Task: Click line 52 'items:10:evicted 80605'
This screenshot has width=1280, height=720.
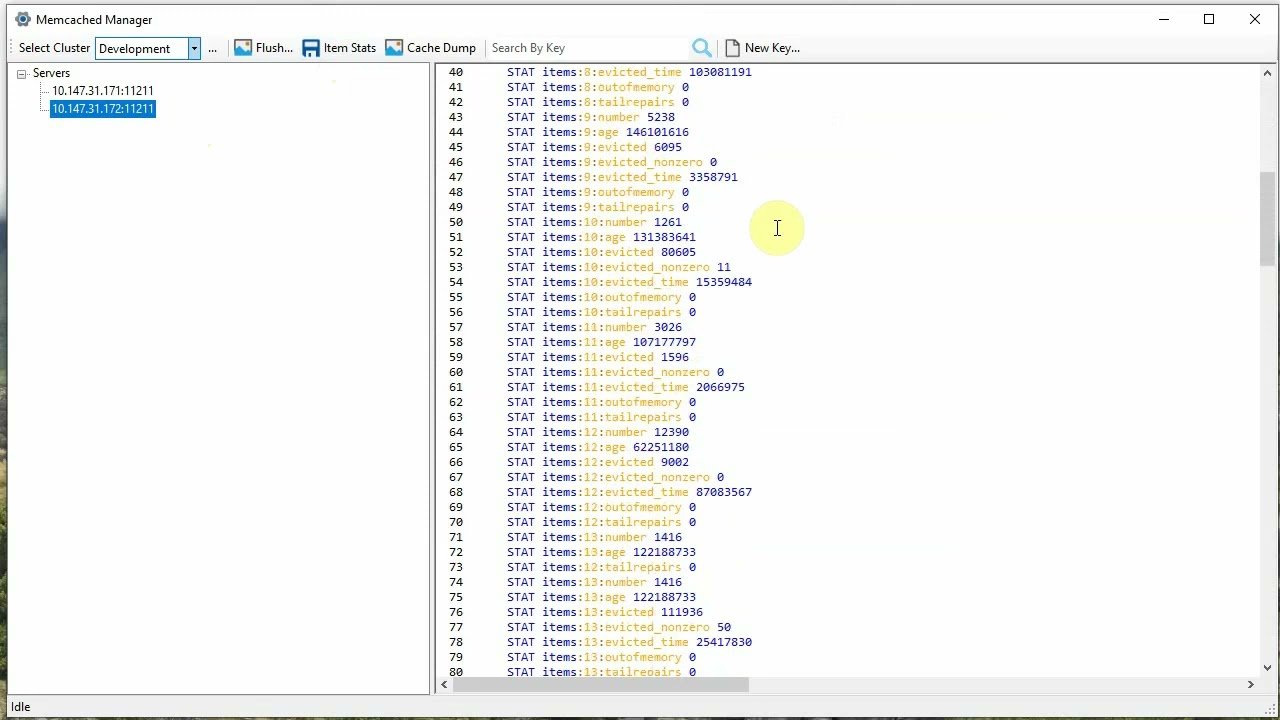Action: (x=601, y=252)
